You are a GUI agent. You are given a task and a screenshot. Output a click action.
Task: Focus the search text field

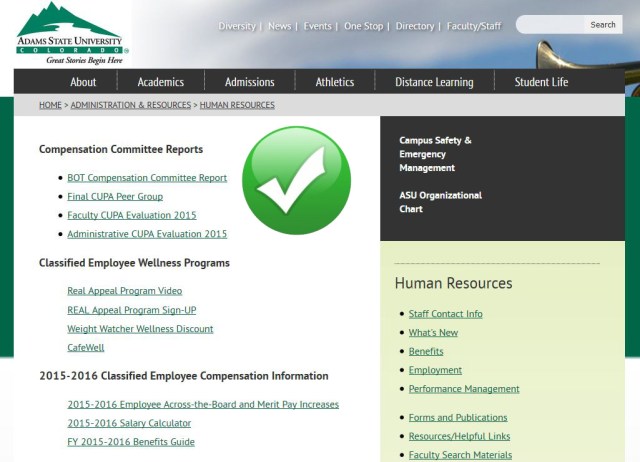pos(552,25)
